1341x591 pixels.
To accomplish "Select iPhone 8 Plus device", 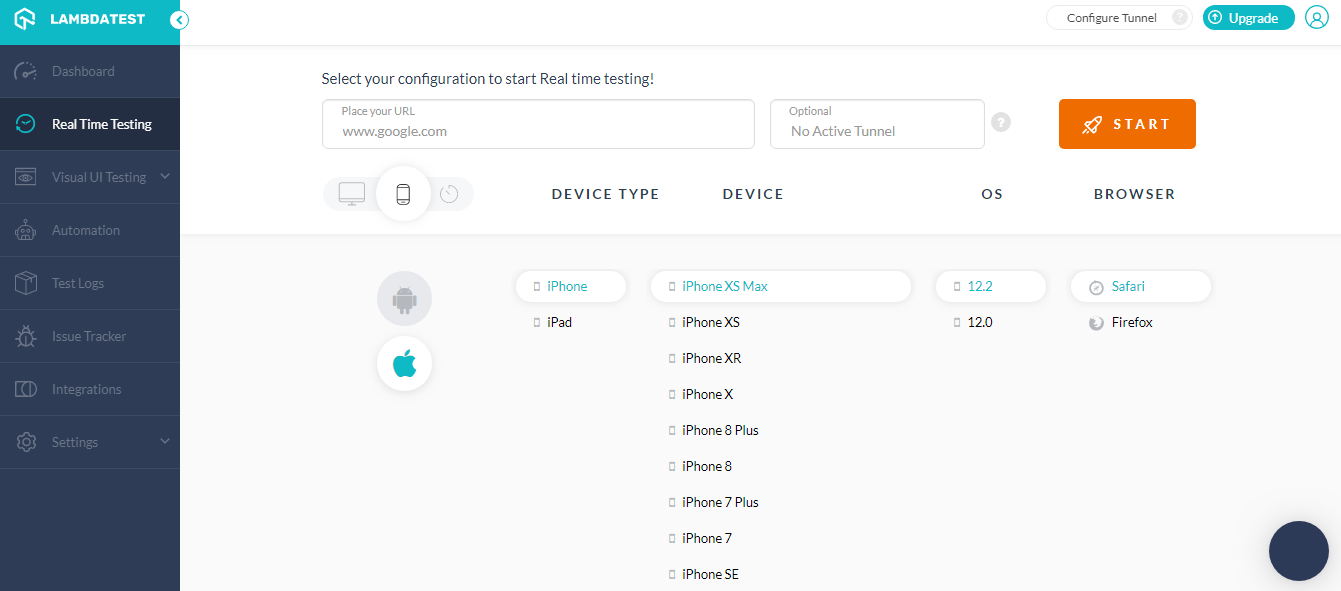I will (719, 429).
